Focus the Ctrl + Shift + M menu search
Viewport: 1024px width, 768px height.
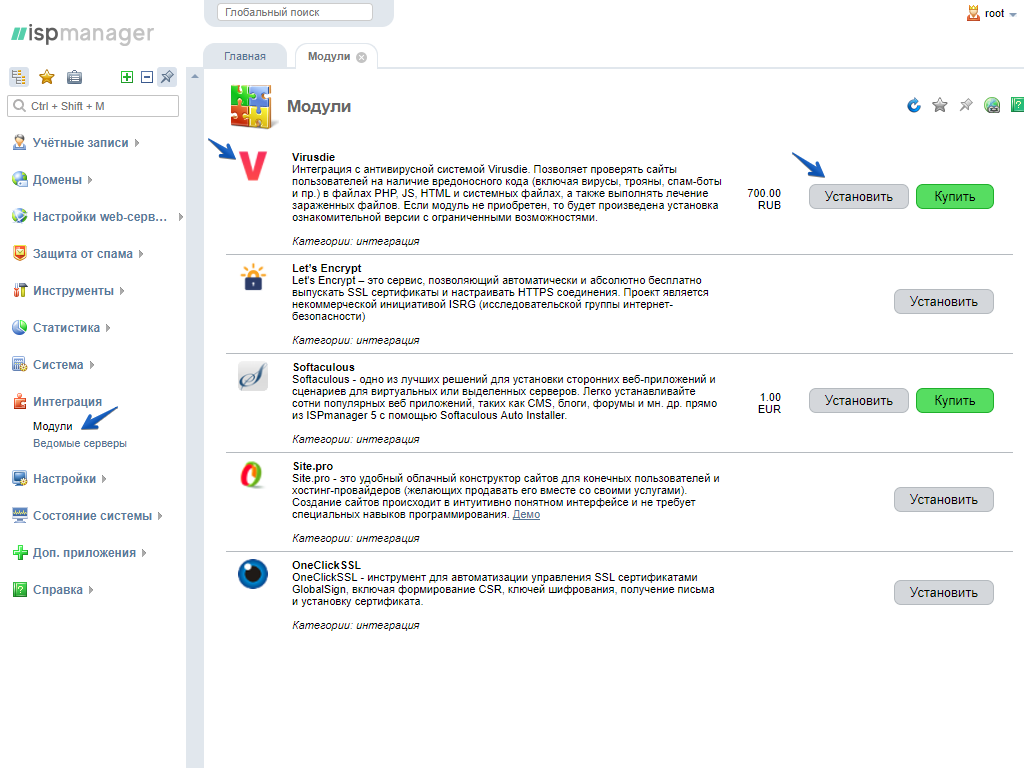point(93,106)
